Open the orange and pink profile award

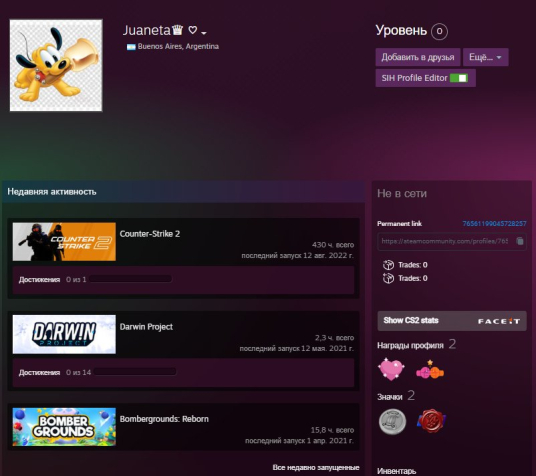tap(430, 370)
